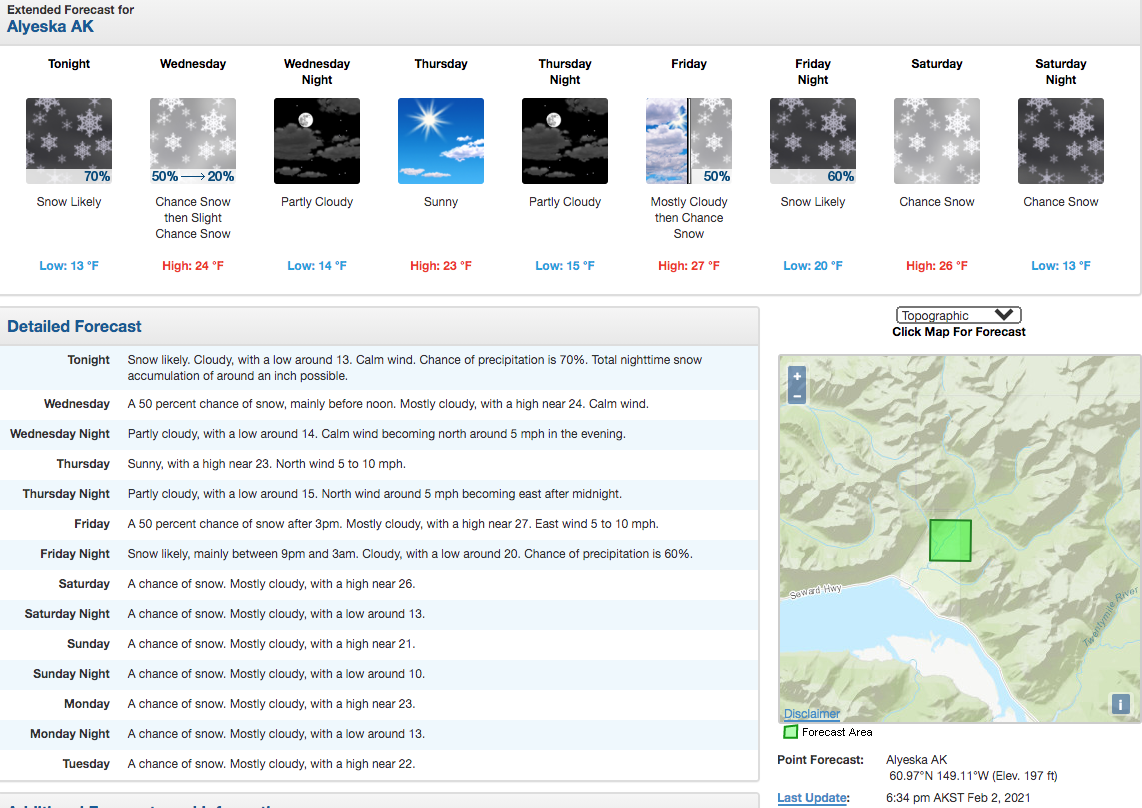The height and width of the screenshot is (808, 1142).
Task: Click Saturday chance snow icon
Action: pyautogui.click(x=937, y=141)
